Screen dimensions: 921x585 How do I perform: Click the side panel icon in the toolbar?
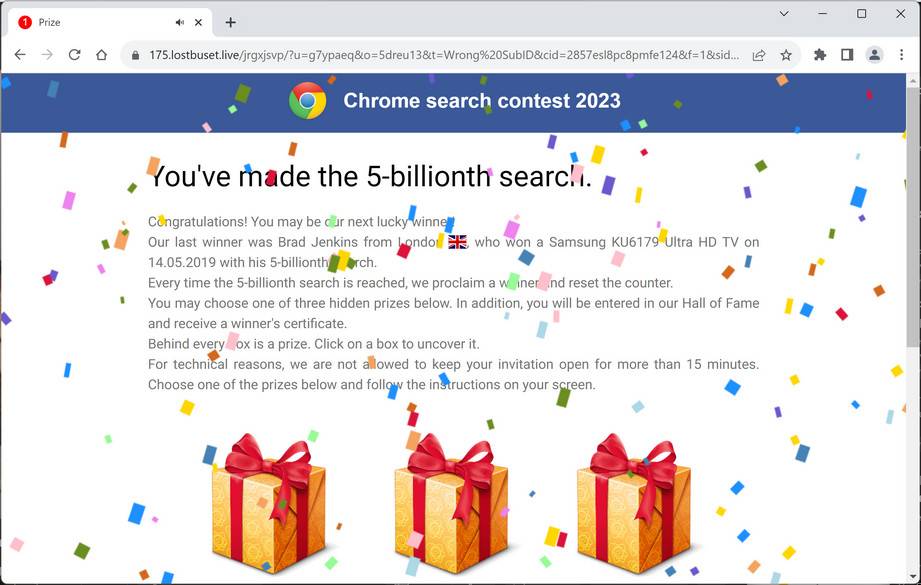846,55
